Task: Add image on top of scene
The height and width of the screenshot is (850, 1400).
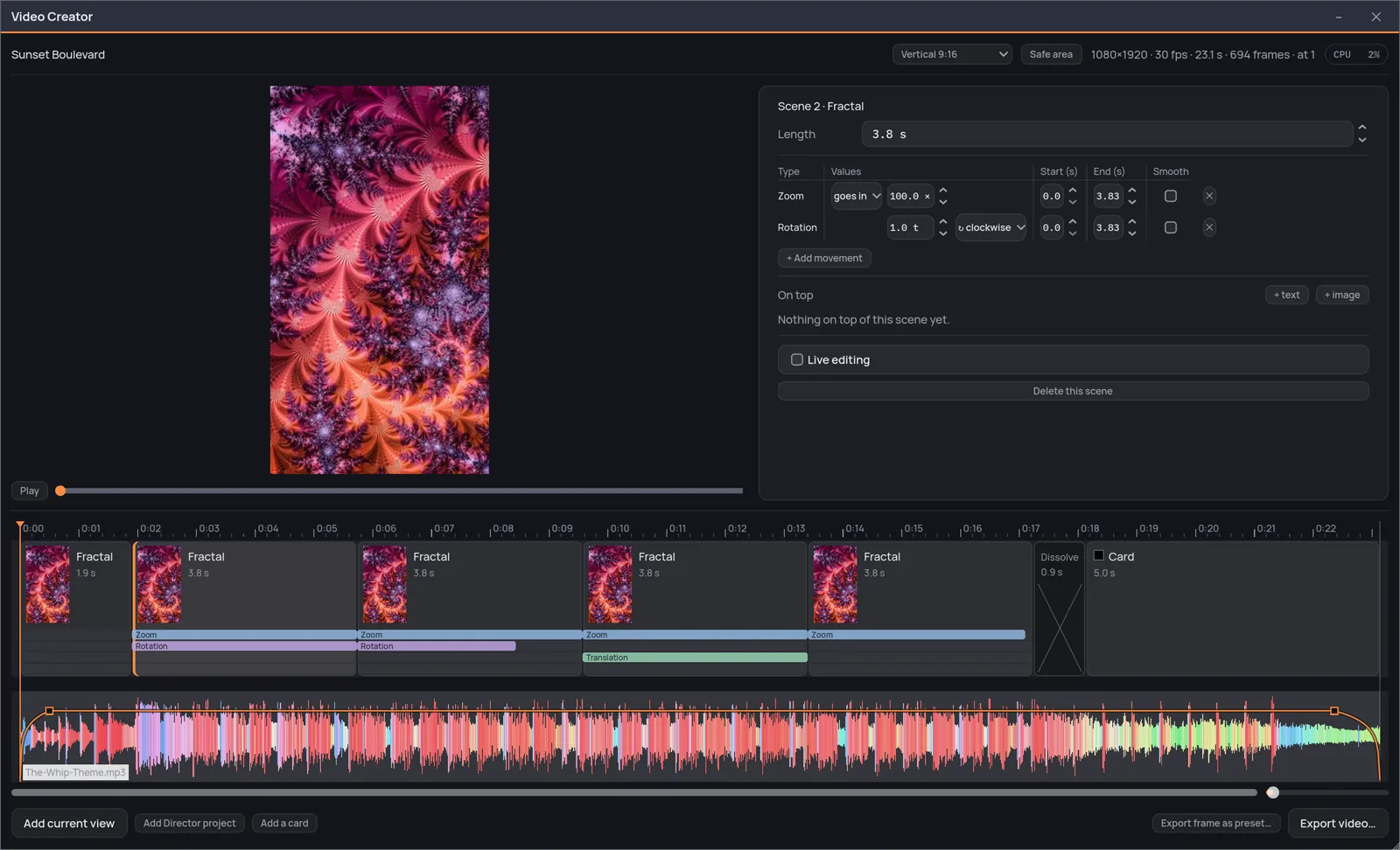Action: tap(1342, 295)
